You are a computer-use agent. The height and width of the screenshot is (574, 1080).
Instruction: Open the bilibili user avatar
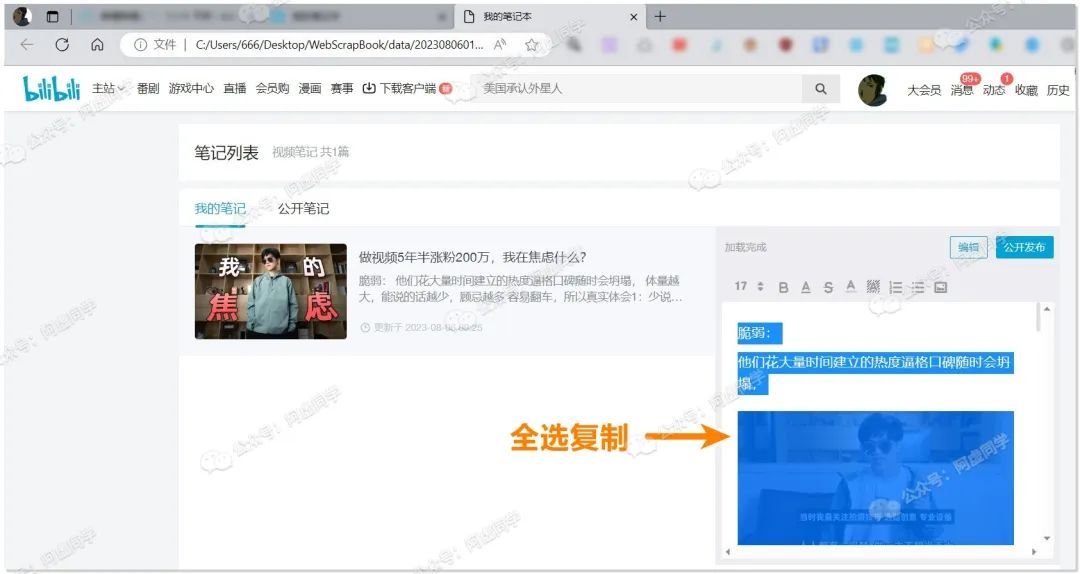[x=872, y=90]
